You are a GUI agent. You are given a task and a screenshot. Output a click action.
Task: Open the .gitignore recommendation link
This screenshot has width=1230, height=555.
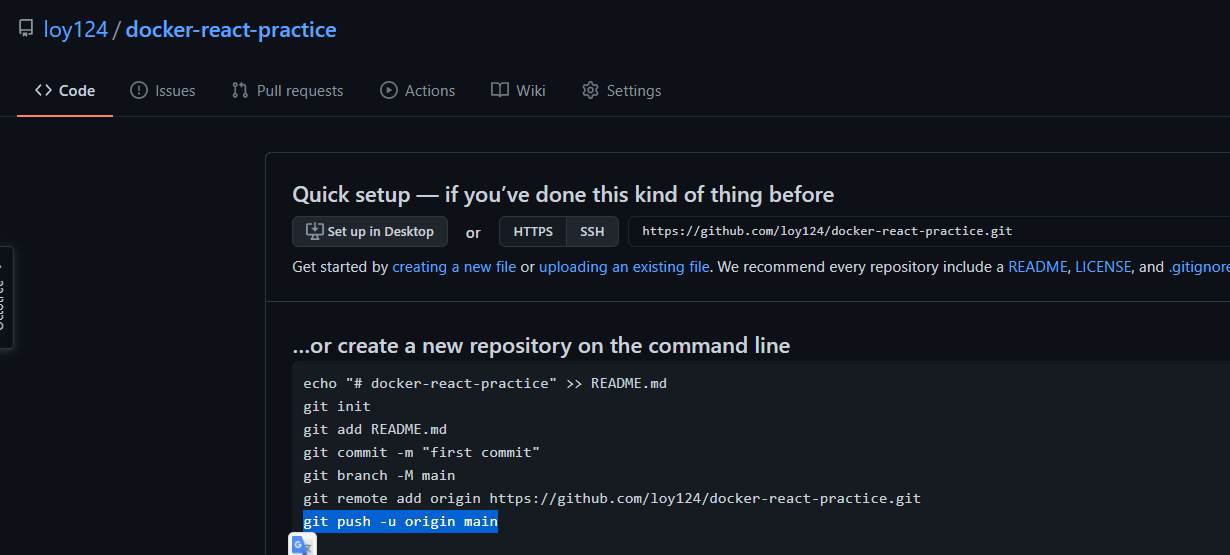pyautogui.click(x=1199, y=267)
